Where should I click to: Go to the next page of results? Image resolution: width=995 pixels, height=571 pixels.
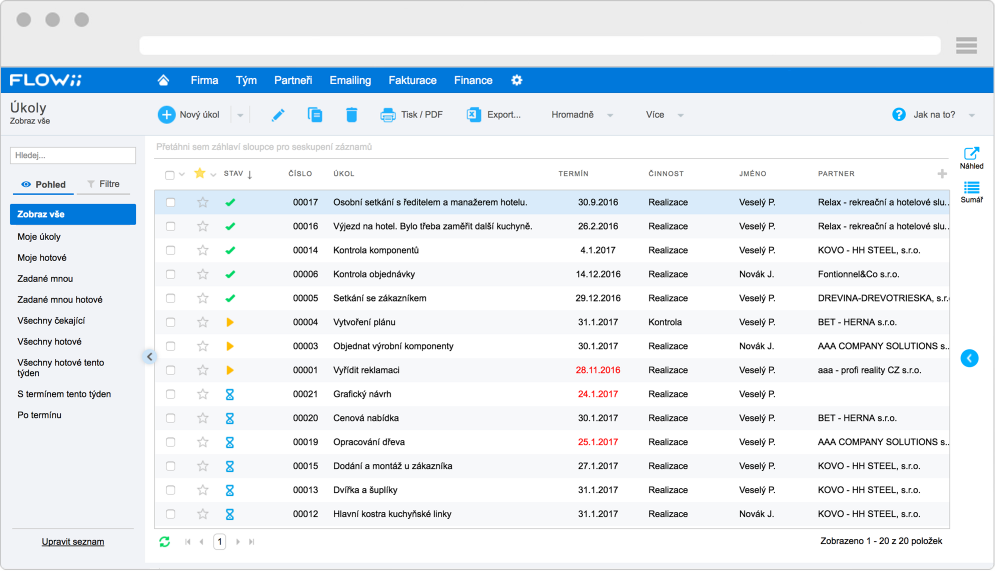(x=238, y=542)
